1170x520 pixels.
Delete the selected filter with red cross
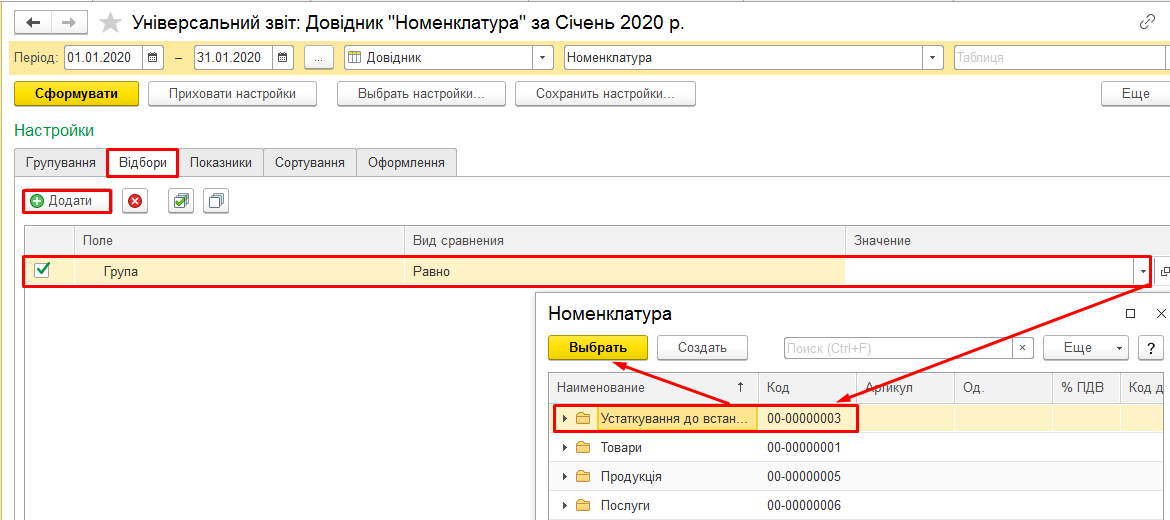(135, 201)
